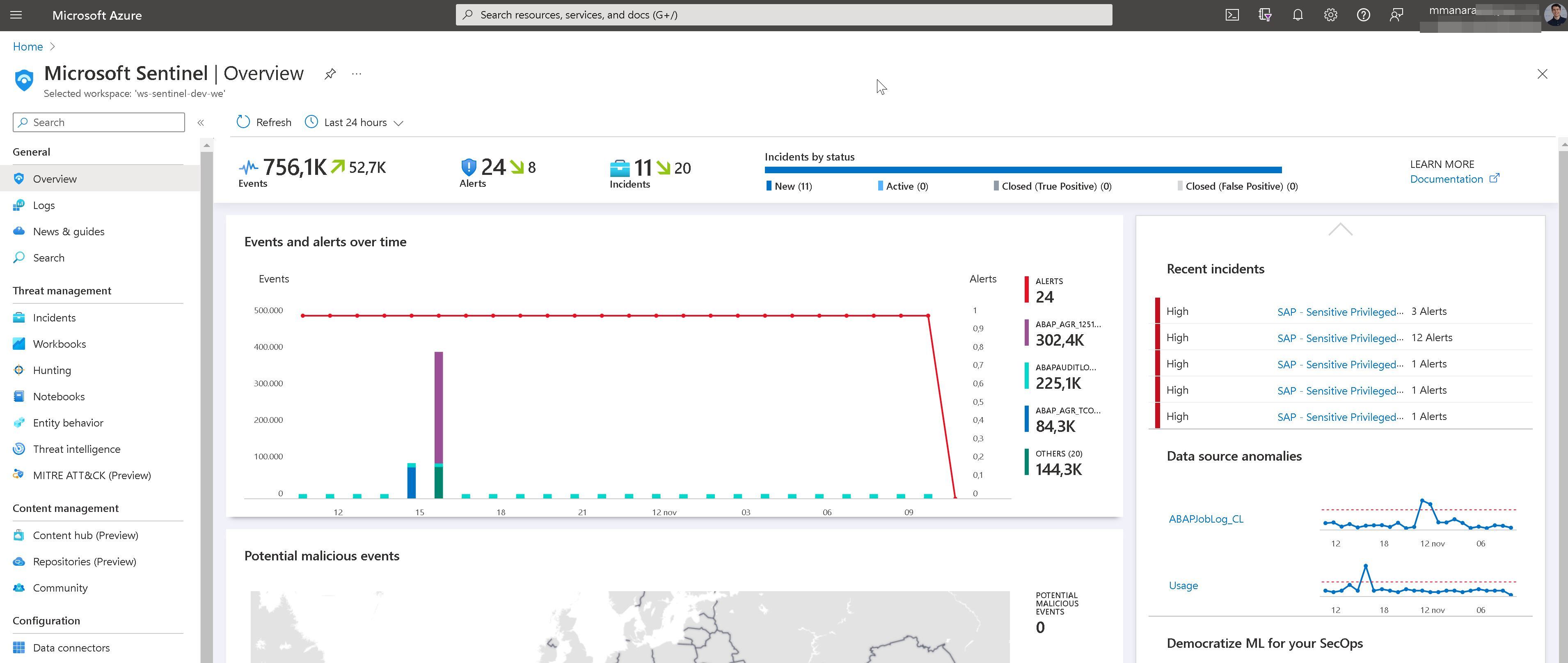This screenshot has height=663, width=1568.
Task: Close the Microsoft Sentinel blade
Action: (x=1542, y=73)
